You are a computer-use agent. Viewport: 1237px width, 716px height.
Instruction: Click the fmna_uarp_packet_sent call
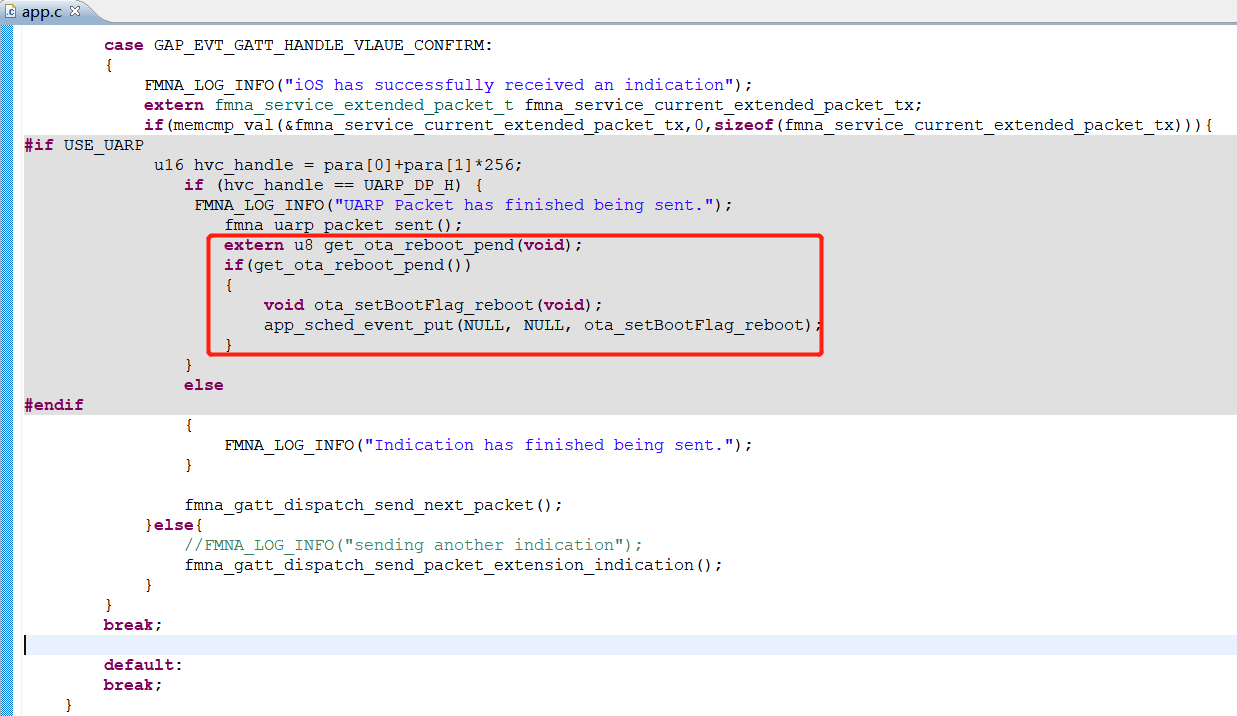tap(343, 225)
